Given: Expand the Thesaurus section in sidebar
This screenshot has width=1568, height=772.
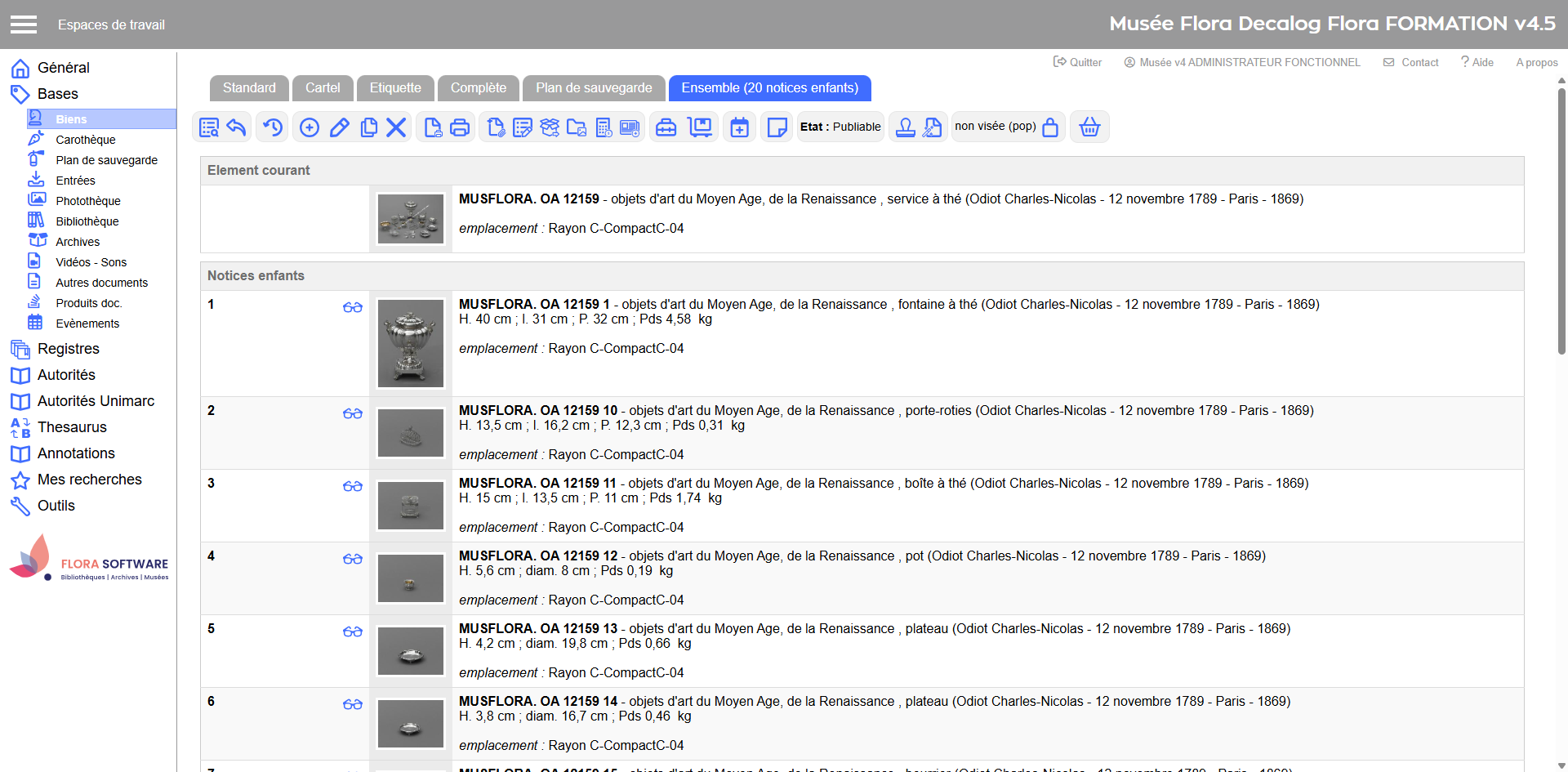Looking at the screenshot, I should coord(72,427).
